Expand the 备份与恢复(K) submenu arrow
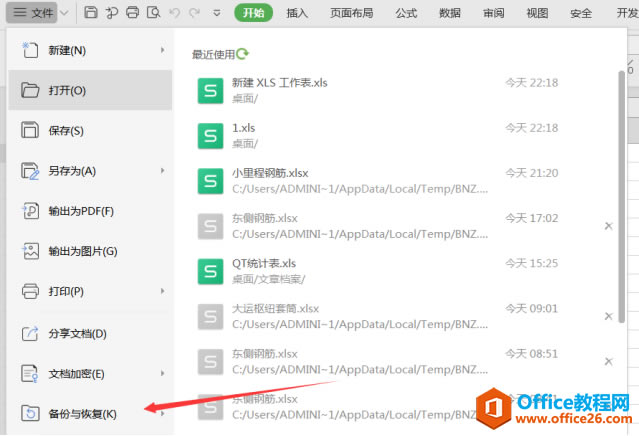639x436 pixels. [163, 414]
